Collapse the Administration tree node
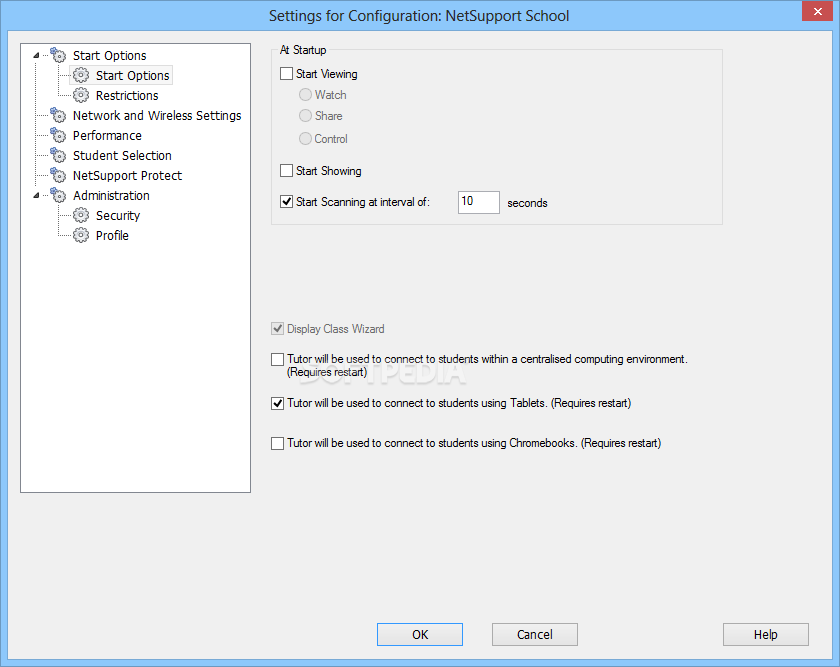The height and width of the screenshot is (667, 840). pos(36,196)
